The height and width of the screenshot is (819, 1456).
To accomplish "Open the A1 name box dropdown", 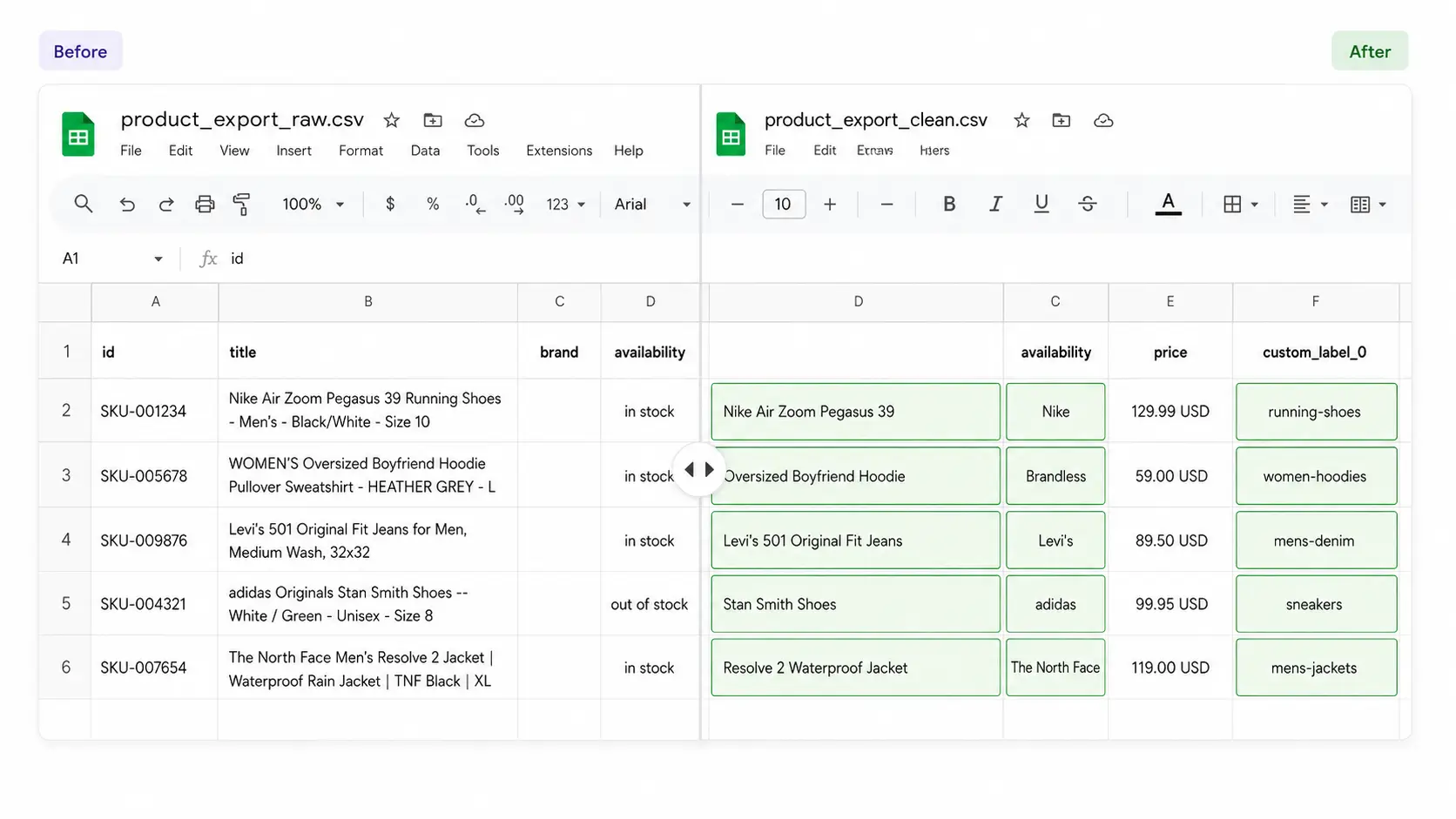I will [158, 258].
